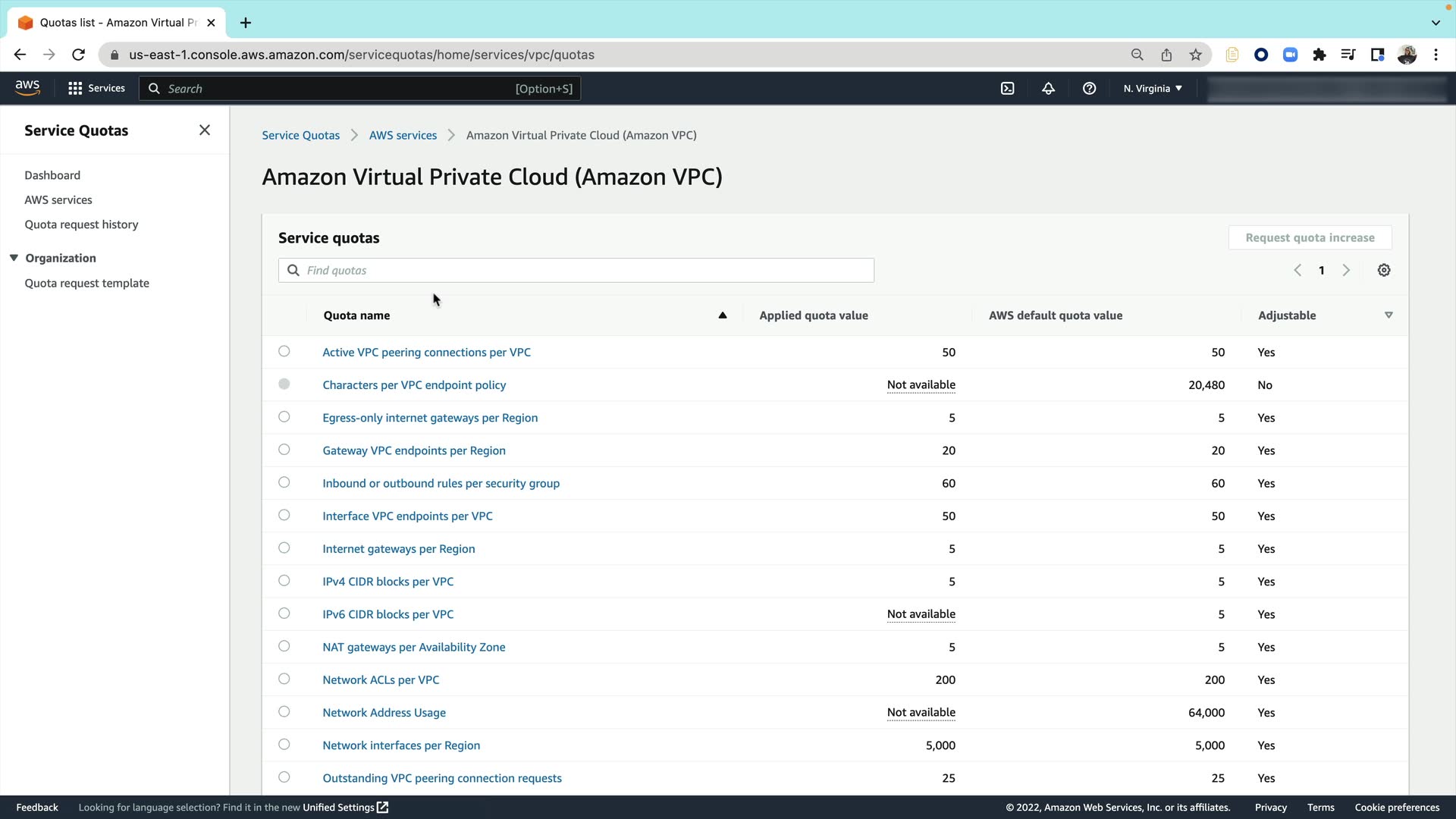Open the Adjustable column filter arrow
The width and height of the screenshot is (1456, 819).
click(x=1389, y=315)
